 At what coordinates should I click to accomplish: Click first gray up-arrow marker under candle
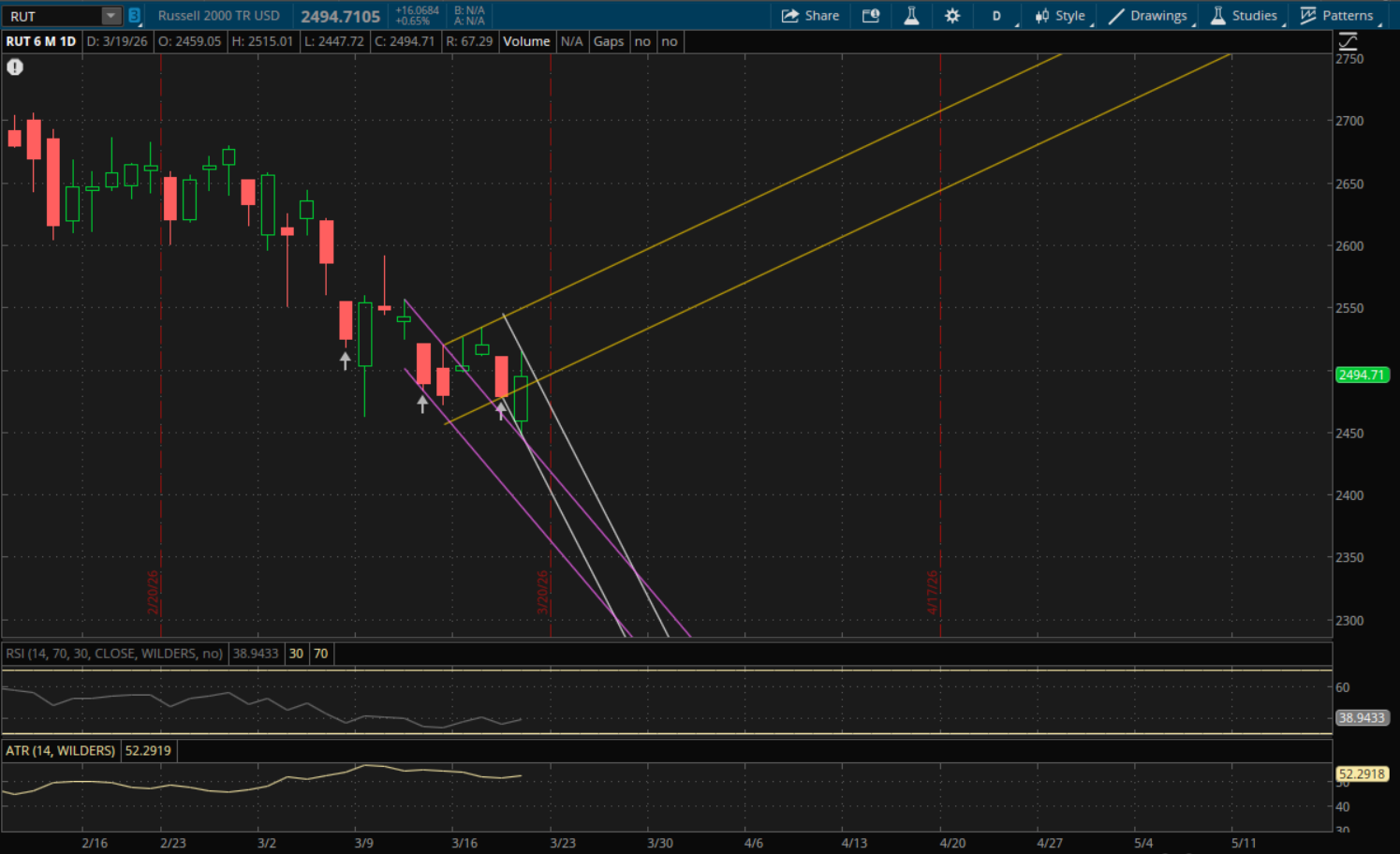(346, 361)
